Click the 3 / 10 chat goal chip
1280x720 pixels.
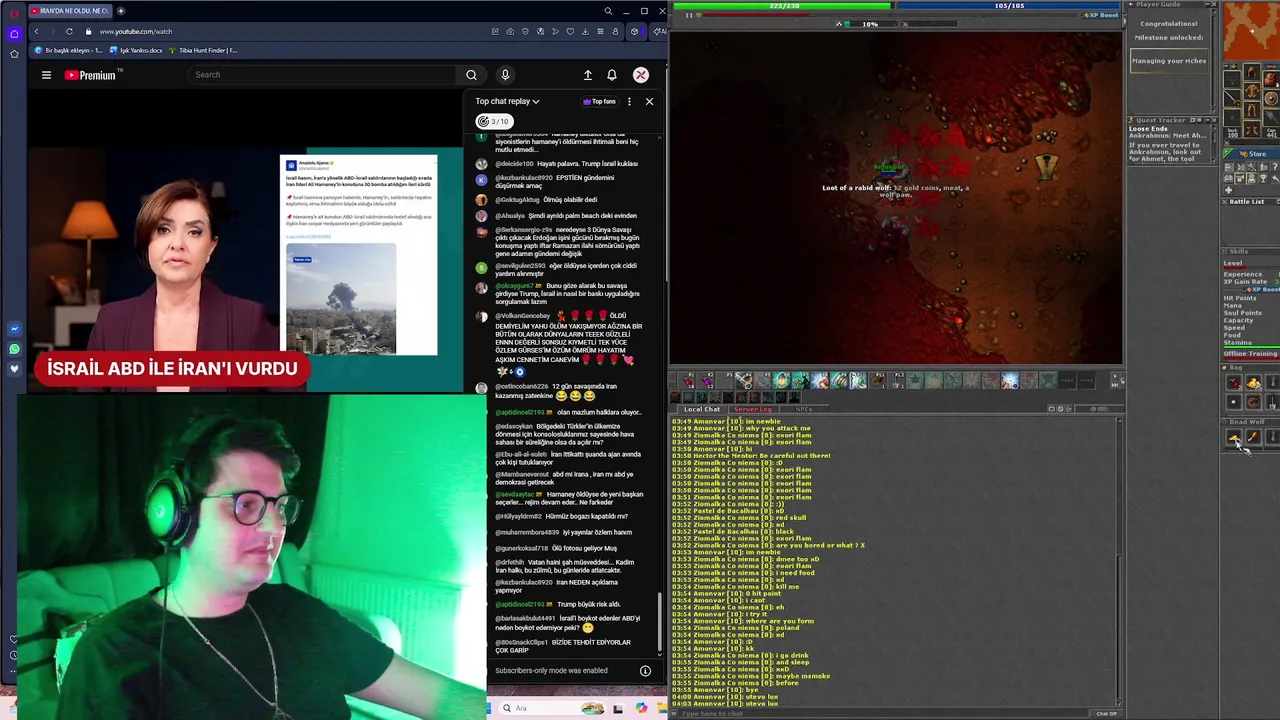coord(494,121)
